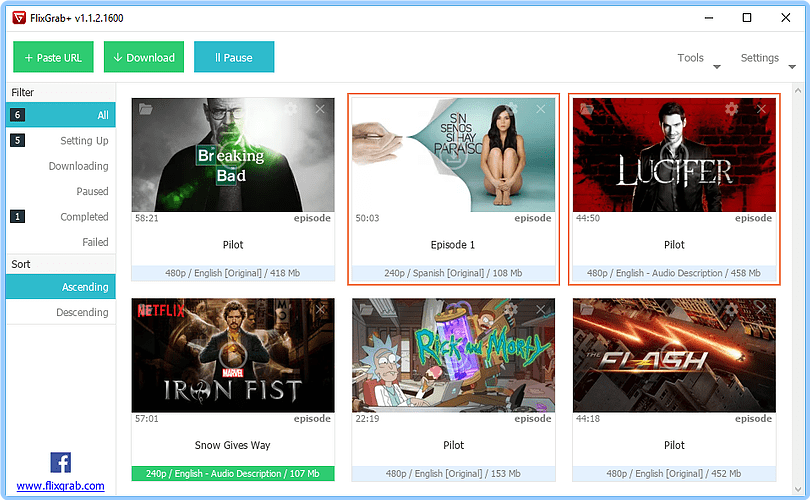Image resolution: width=810 pixels, height=500 pixels.
Task: Click duration '22:19' on Rick and Morty
Action: tap(367, 418)
